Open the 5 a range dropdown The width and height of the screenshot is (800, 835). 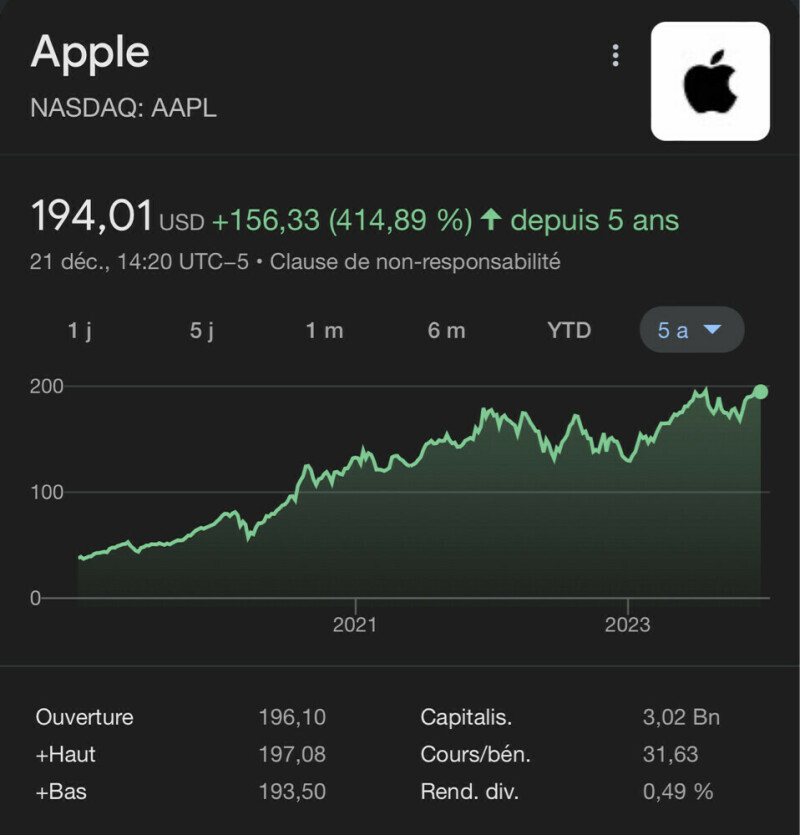(691, 331)
